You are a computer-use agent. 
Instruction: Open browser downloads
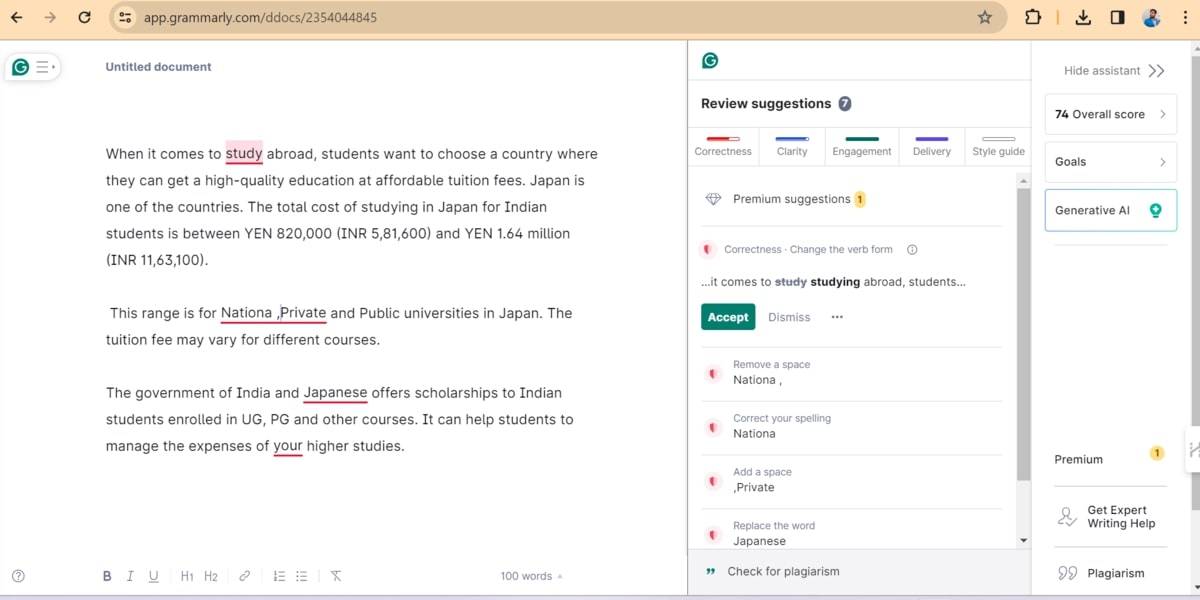(1083, 17)
